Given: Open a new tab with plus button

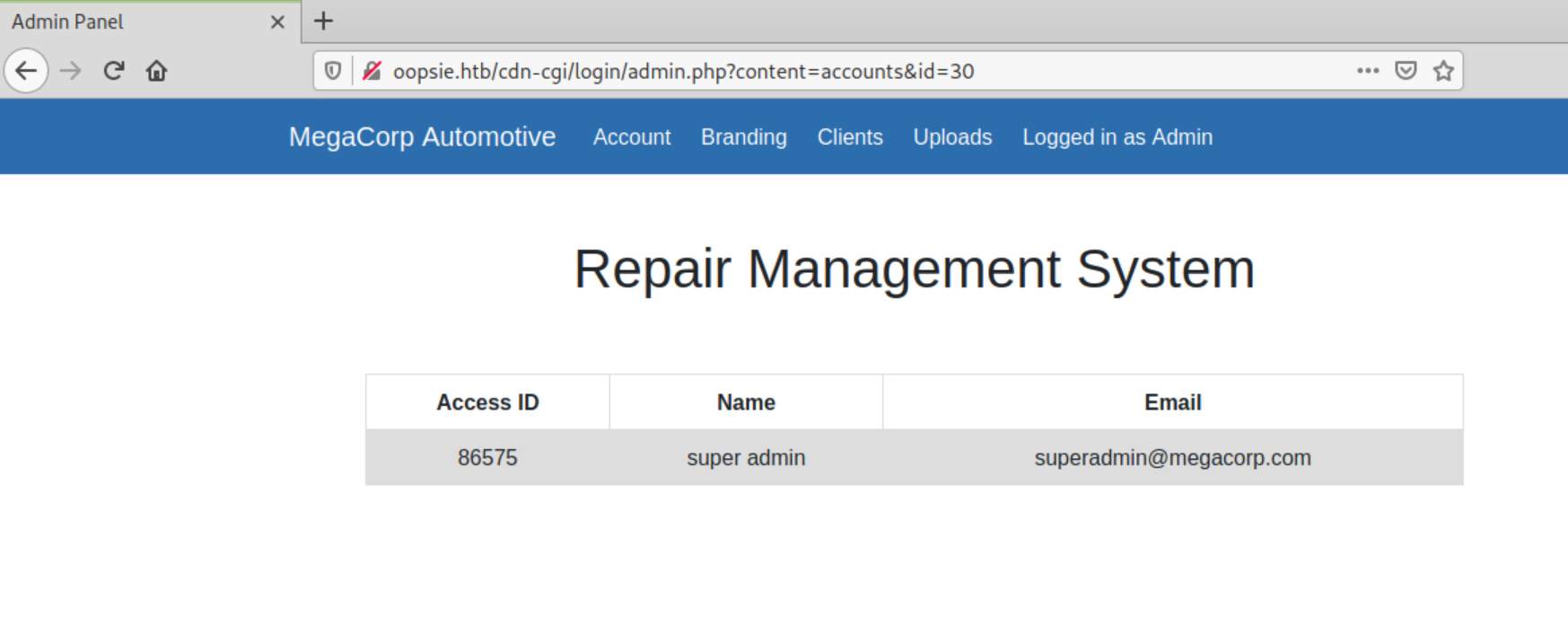Looking at the screenshot, I should tap(323, 21).
